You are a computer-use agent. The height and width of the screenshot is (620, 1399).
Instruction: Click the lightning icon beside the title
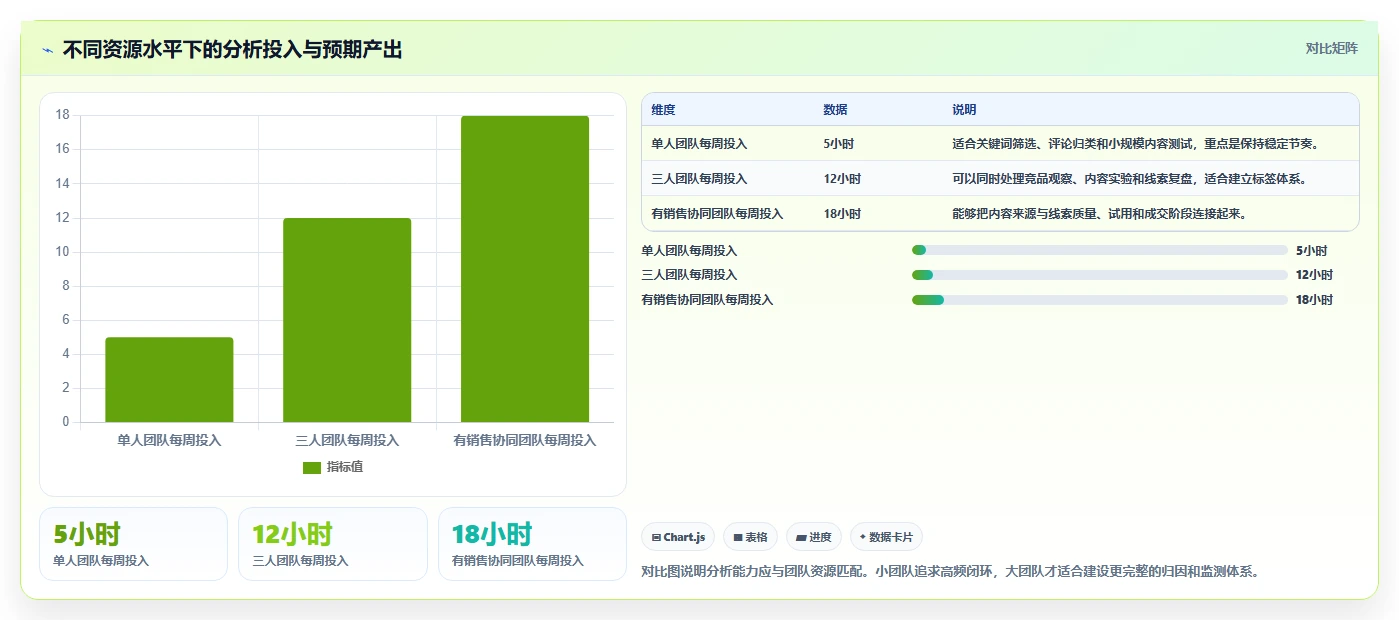point(48,50)
